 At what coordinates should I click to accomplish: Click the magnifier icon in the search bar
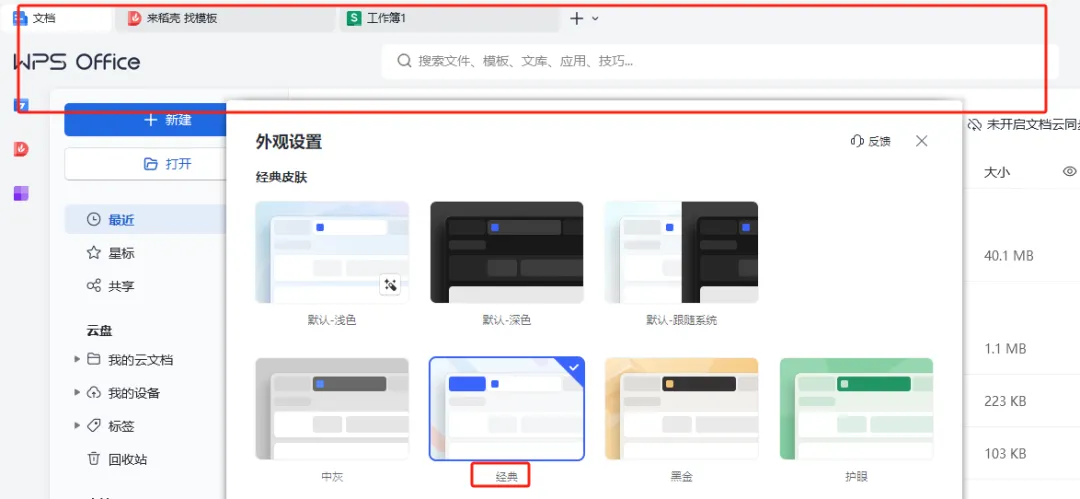404,61
